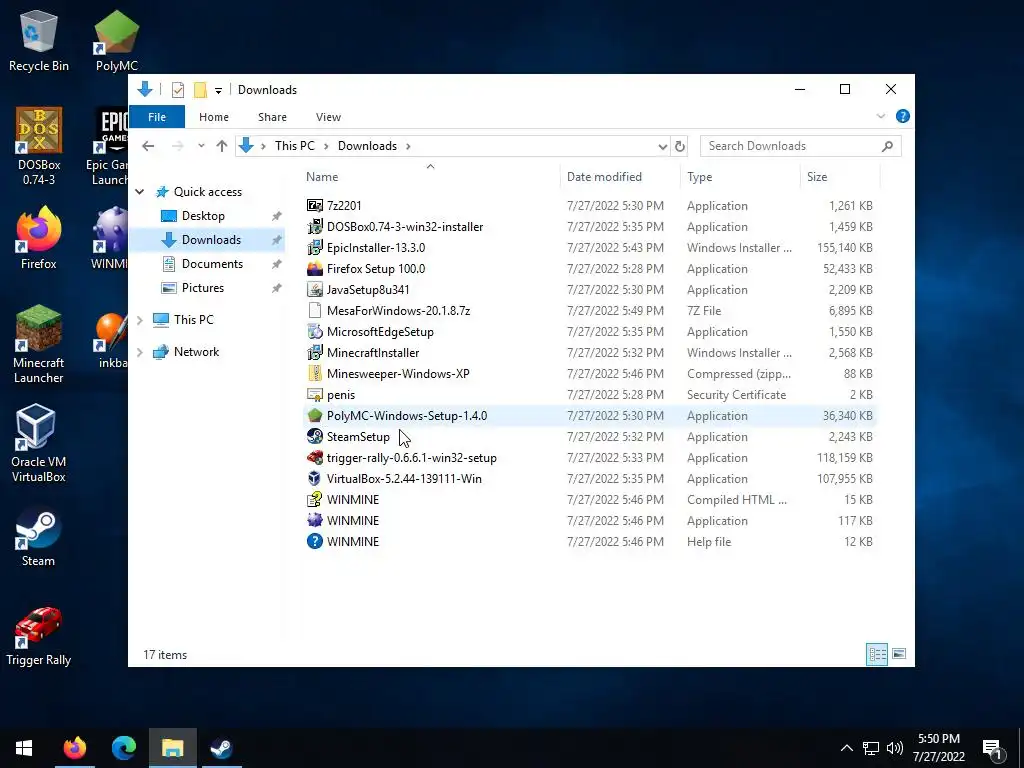Select the Trigger Rally desktop icon
This screenshot has height=768, width=1024.
coord(38,635)
